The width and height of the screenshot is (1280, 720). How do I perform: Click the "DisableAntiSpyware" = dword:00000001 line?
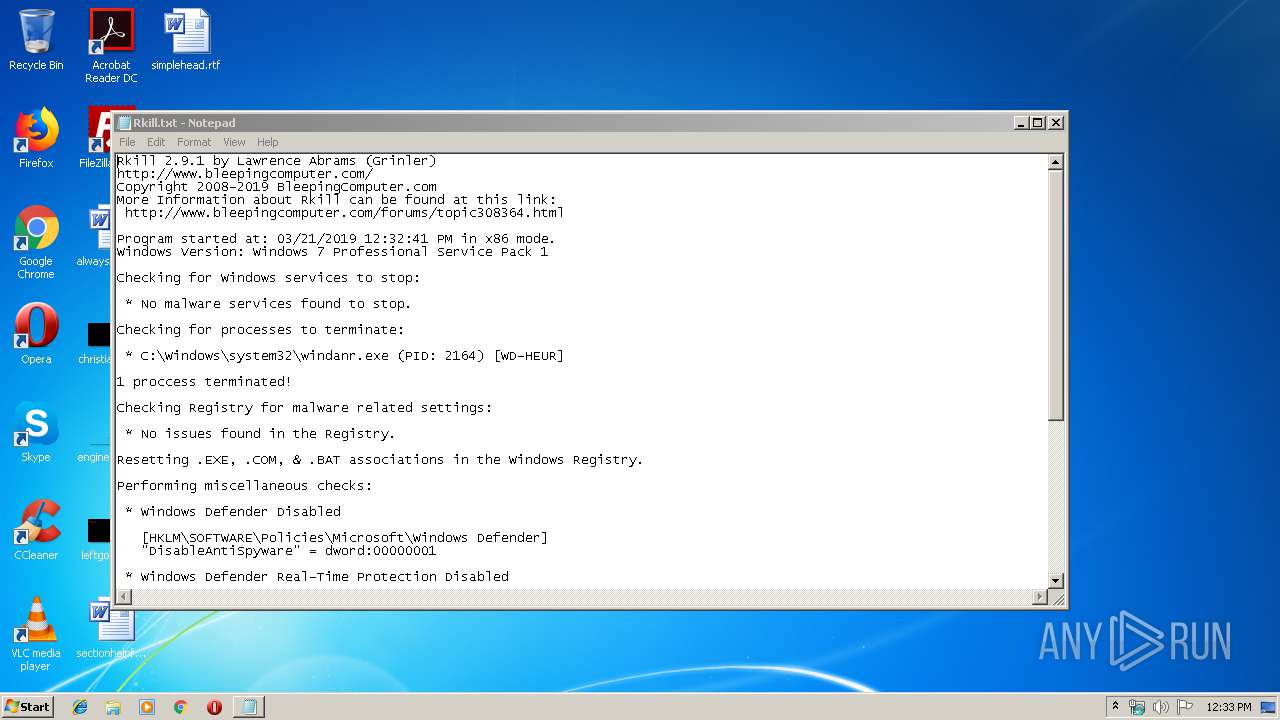point(288,551)
